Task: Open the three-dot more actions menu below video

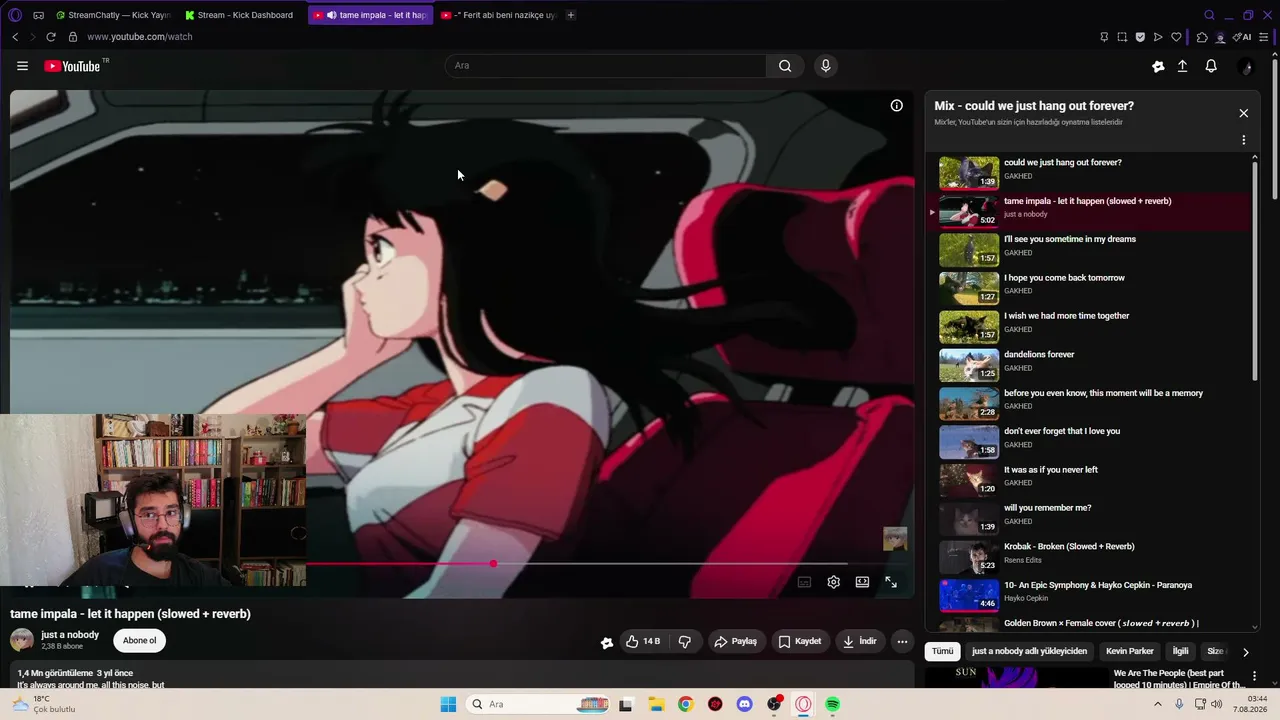Action: pyautogui.click(x=902, y=641)
